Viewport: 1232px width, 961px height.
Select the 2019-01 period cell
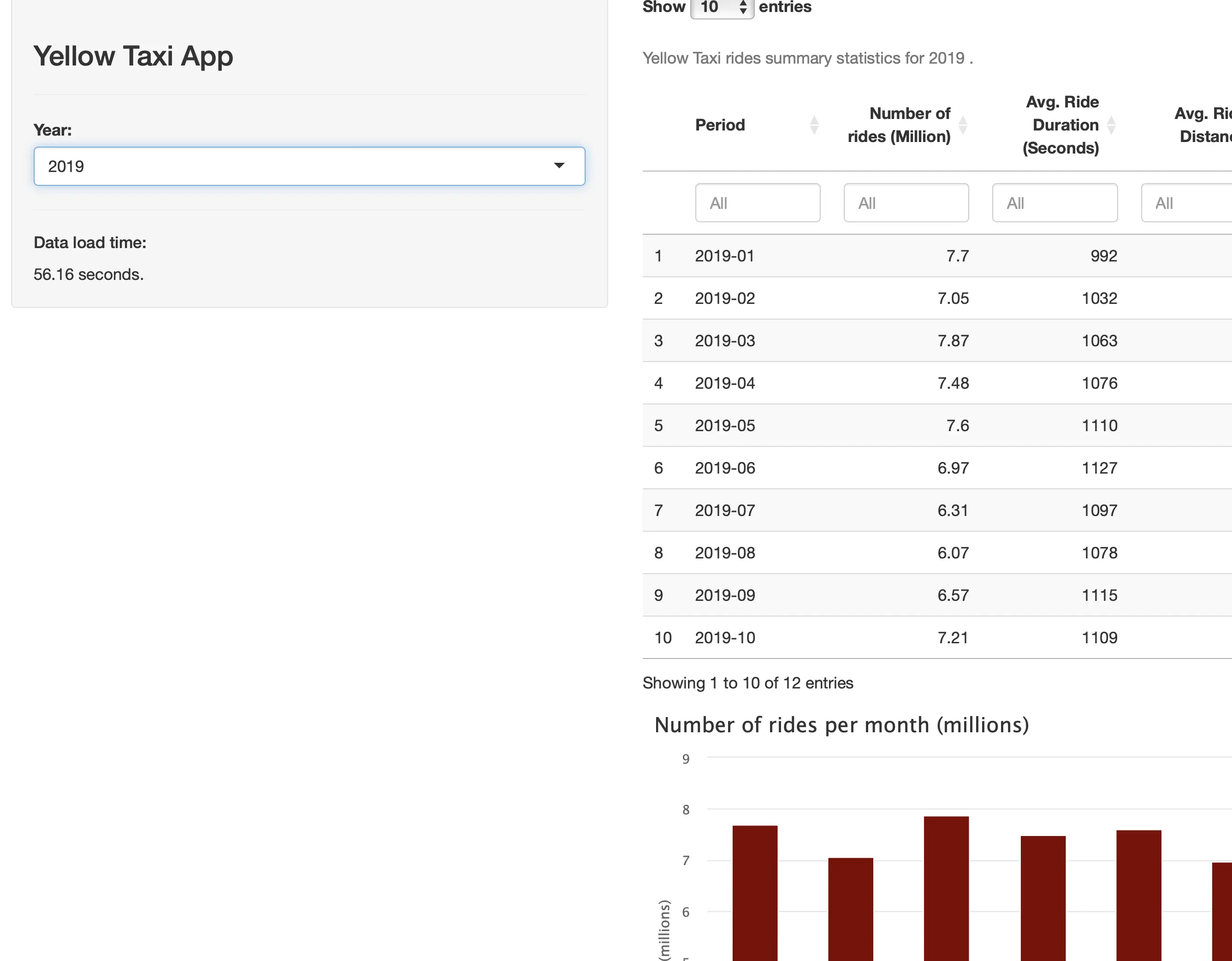point(724,255)
